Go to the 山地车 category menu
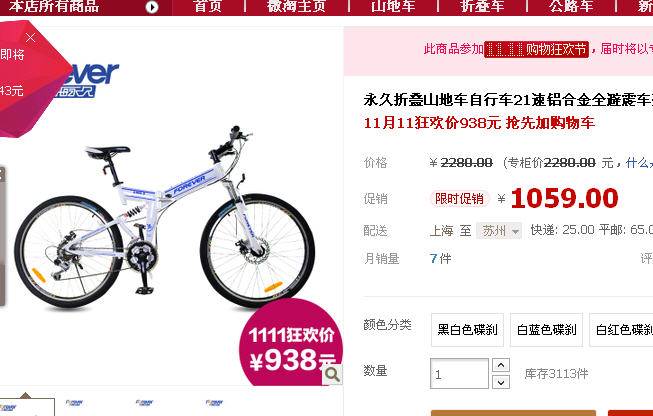Screen dimensions: 653x416 393,6
